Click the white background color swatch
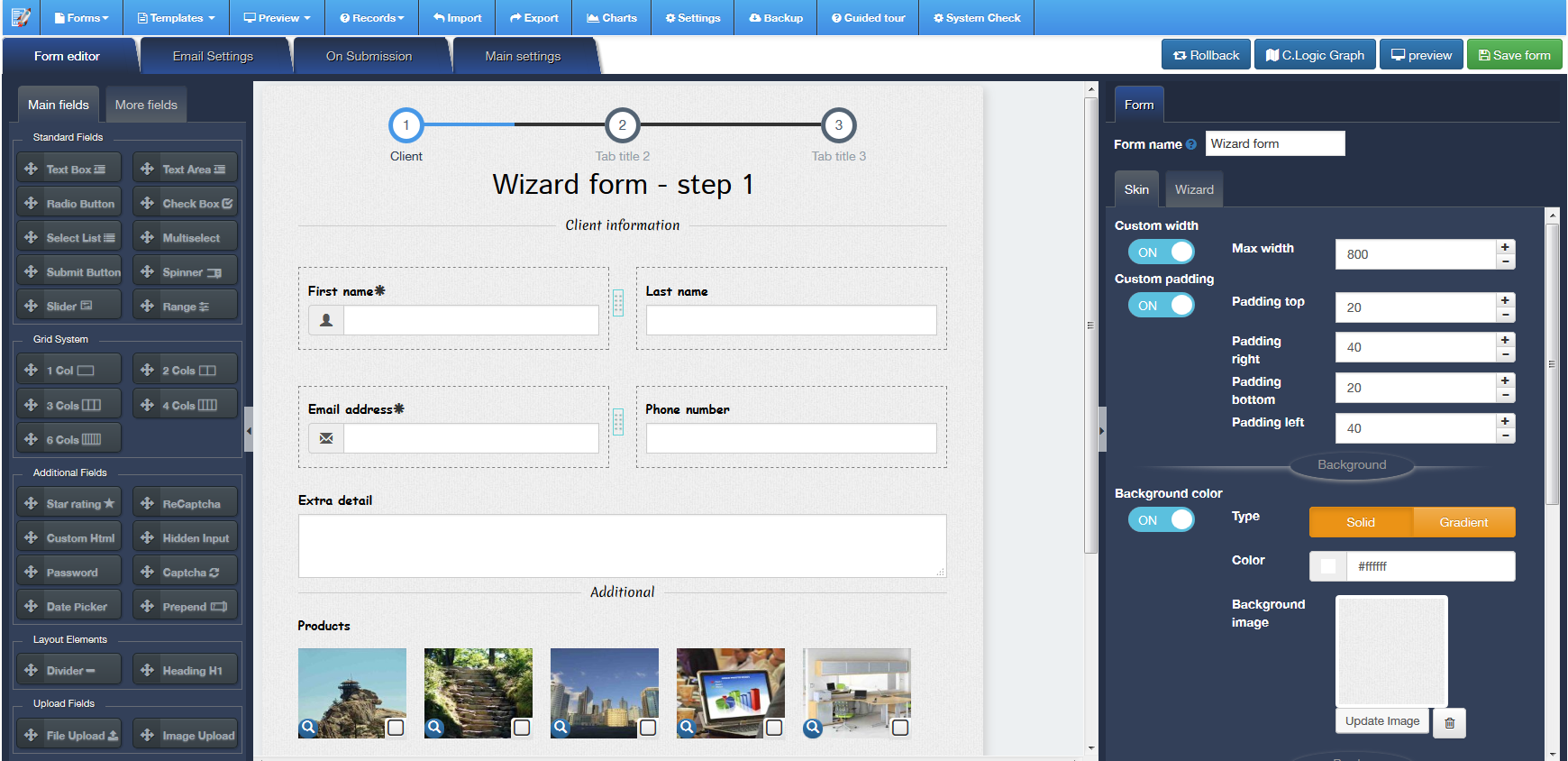The image size is (1568, 761). pos(1328,566)
